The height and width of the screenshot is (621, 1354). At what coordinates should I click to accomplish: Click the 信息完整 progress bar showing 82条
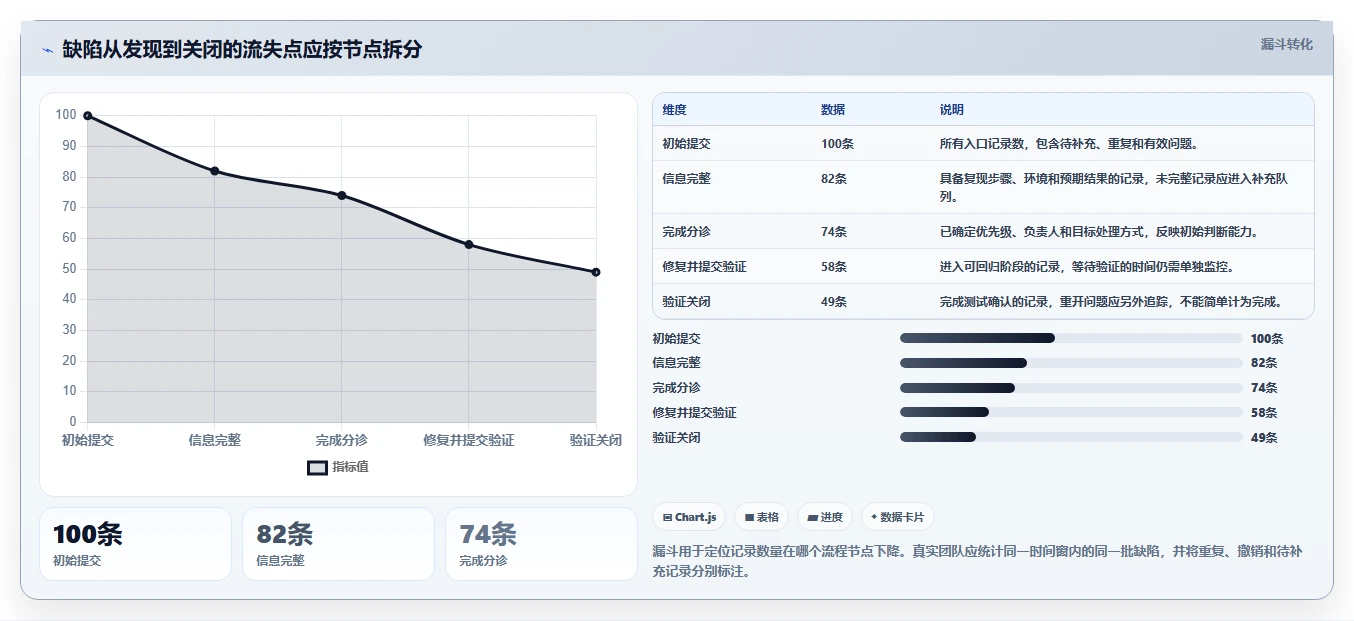pyautogui.click(x=1071, y=363)
